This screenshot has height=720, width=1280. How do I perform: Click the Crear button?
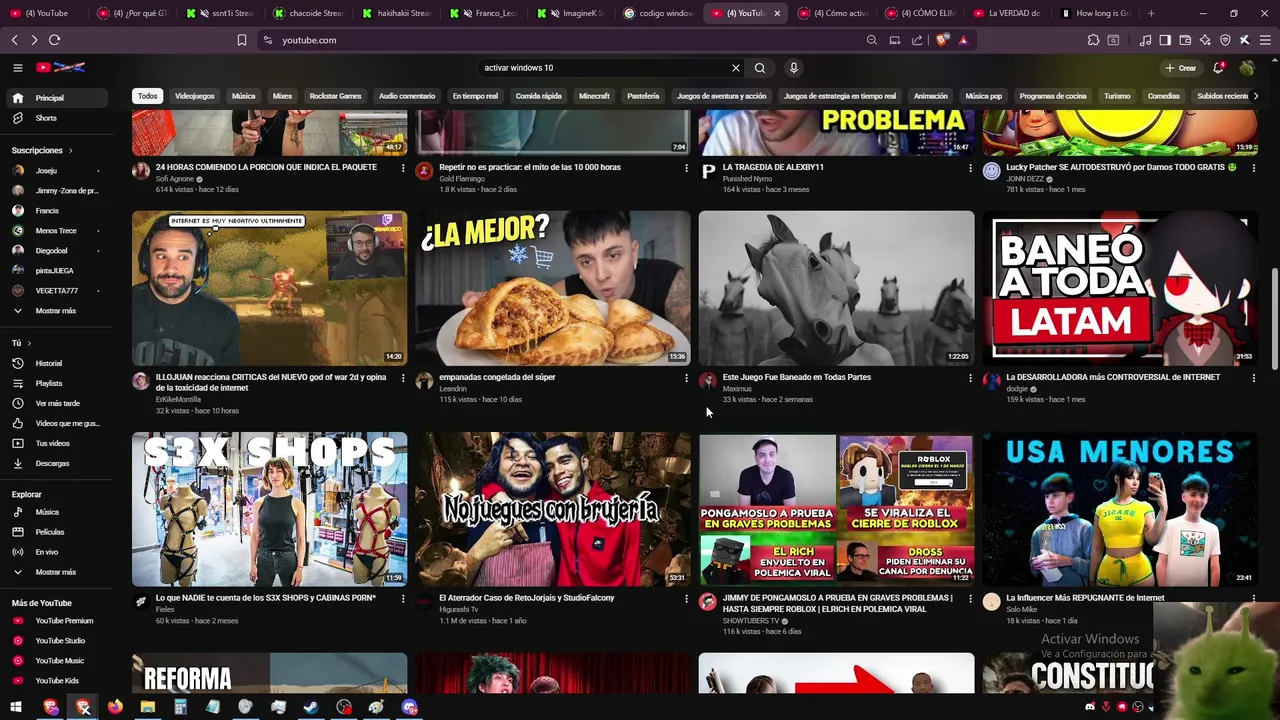1180,68
